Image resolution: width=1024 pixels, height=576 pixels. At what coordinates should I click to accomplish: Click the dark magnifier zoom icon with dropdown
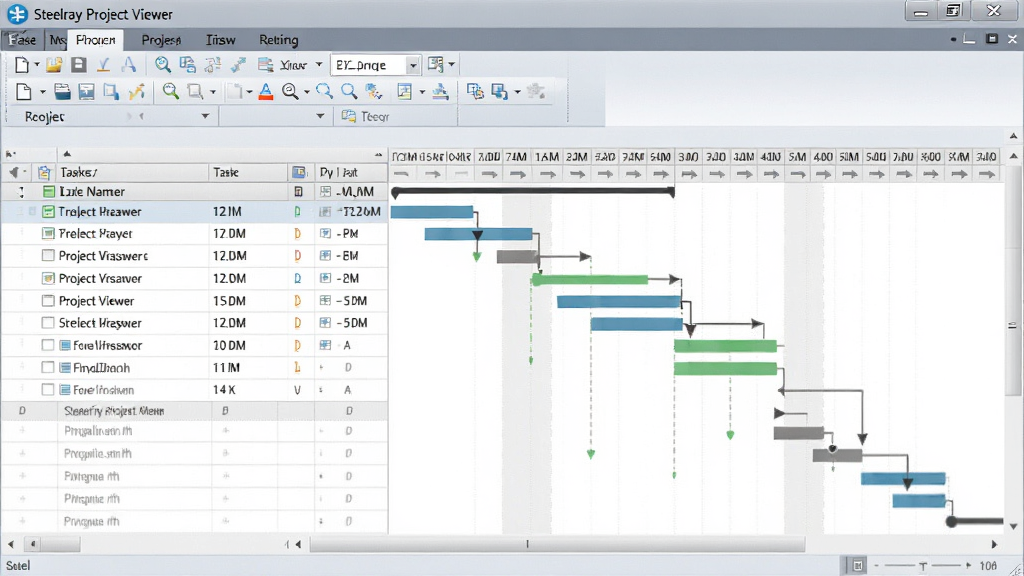291,91
